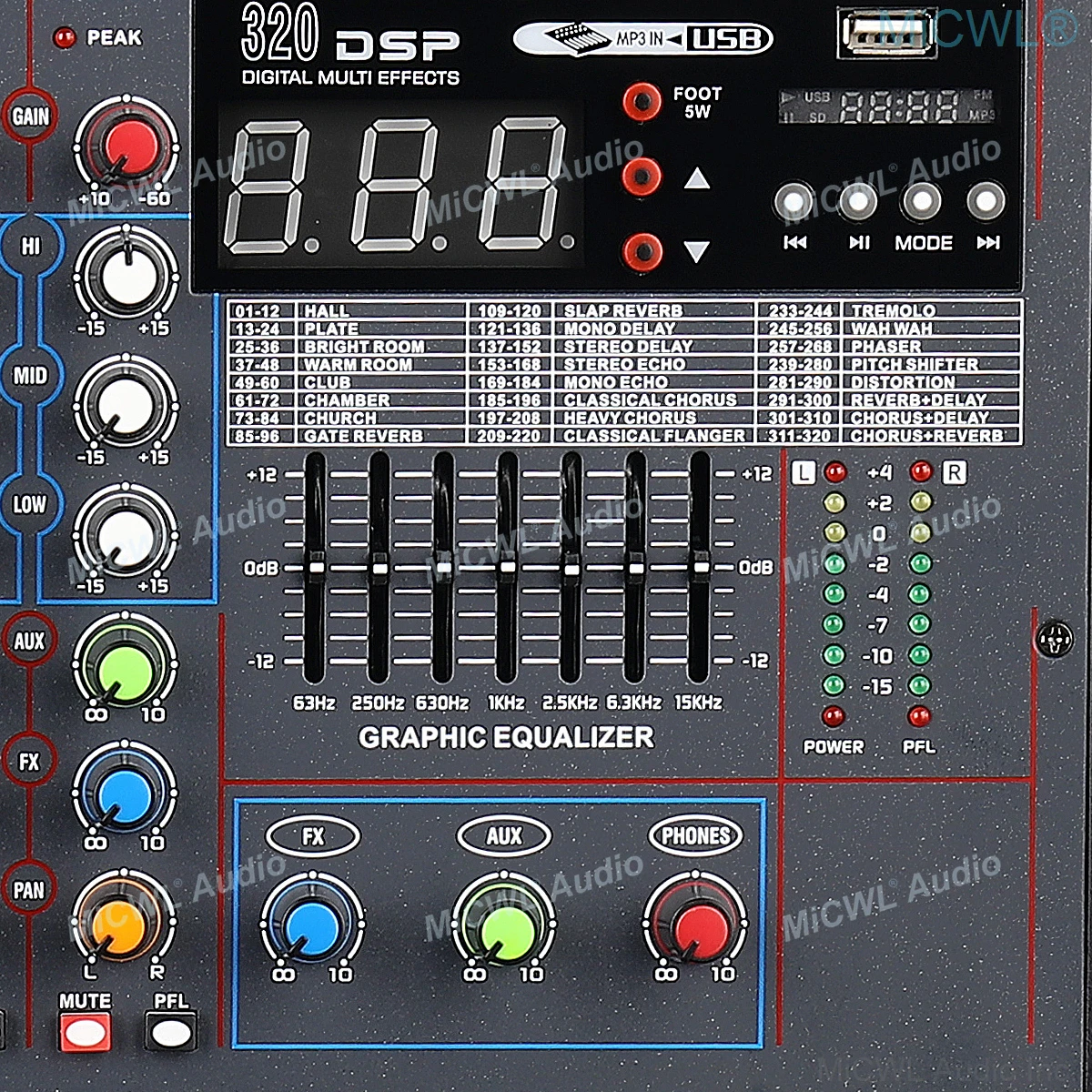Click the USB port socket
The height and width of the screenshot is (1092, 1092).
[x=885, y=34]
